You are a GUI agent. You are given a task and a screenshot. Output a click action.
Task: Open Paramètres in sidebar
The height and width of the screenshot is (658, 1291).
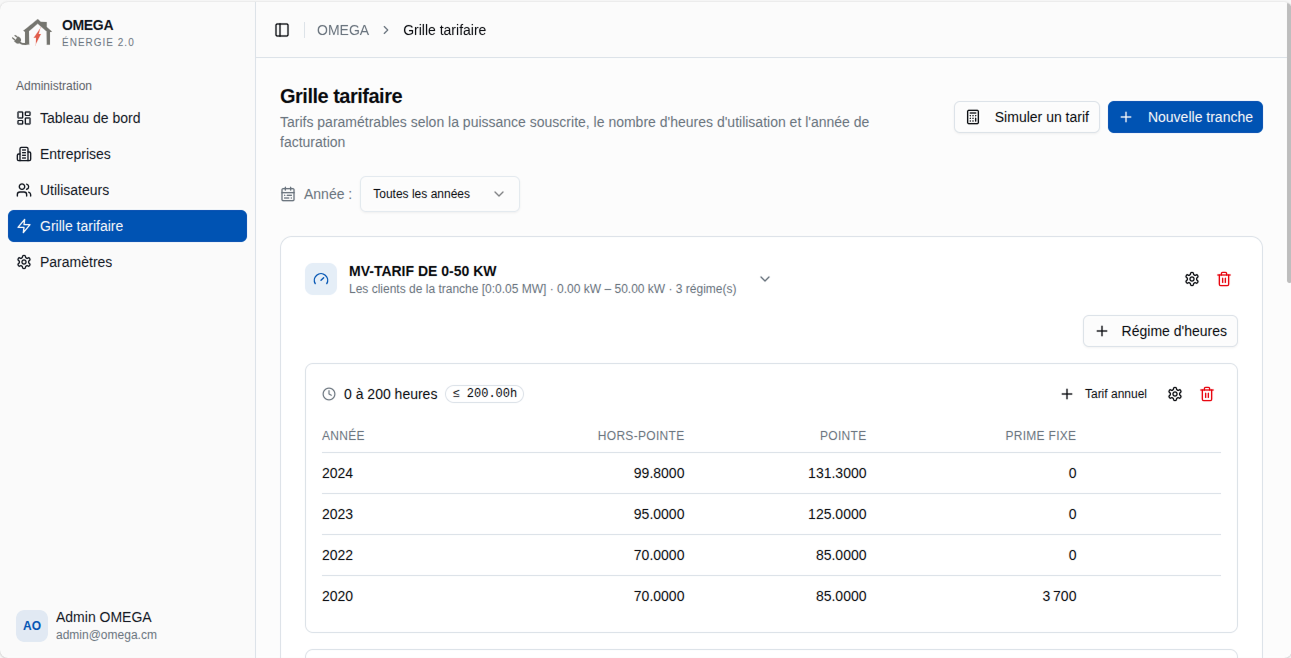[x=127, y=262]
